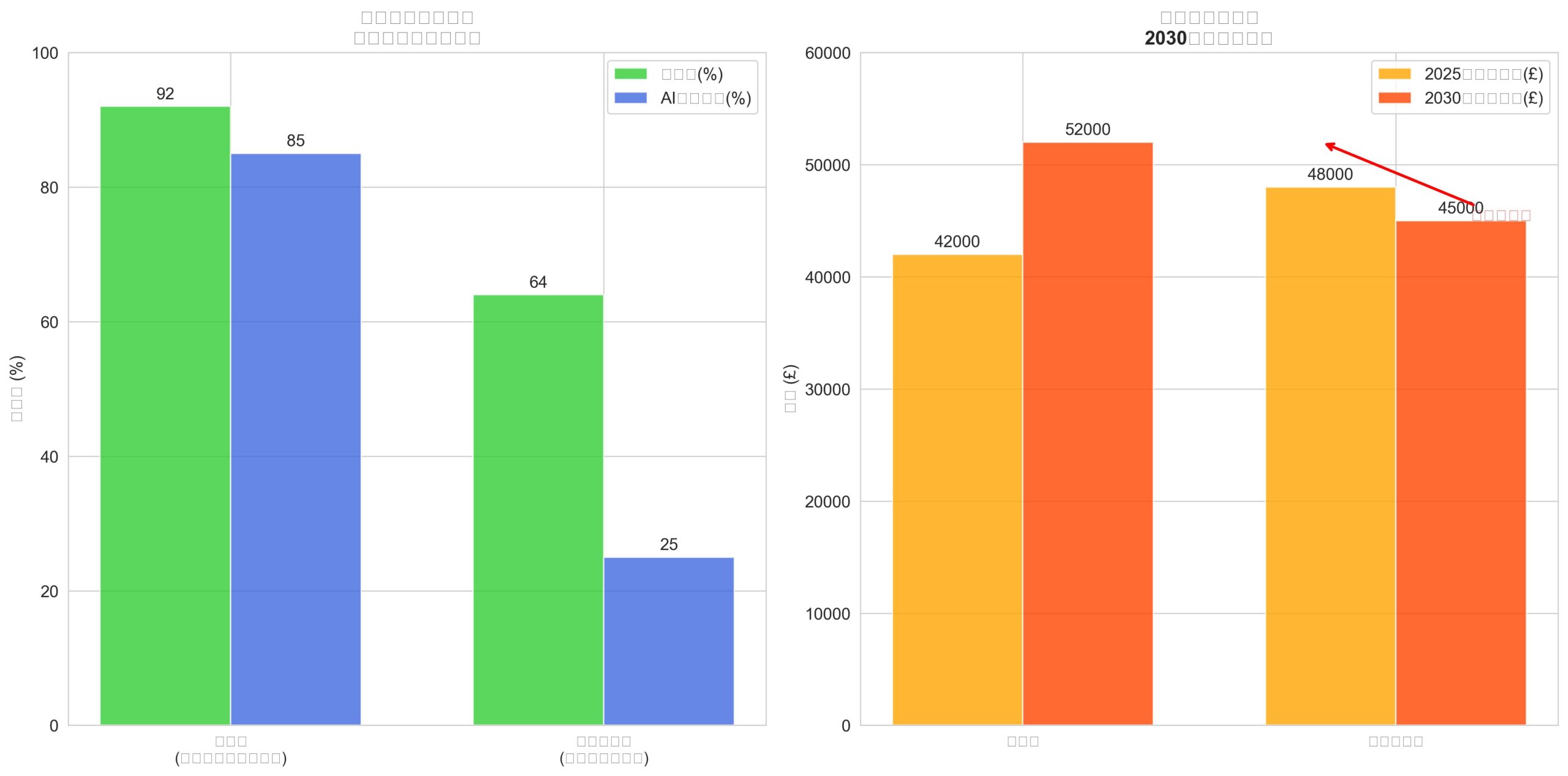Viewport: 1568px width, 776px height.
Task: Select the yellow-orange bar labeled 42000
Action: [957, 489]
